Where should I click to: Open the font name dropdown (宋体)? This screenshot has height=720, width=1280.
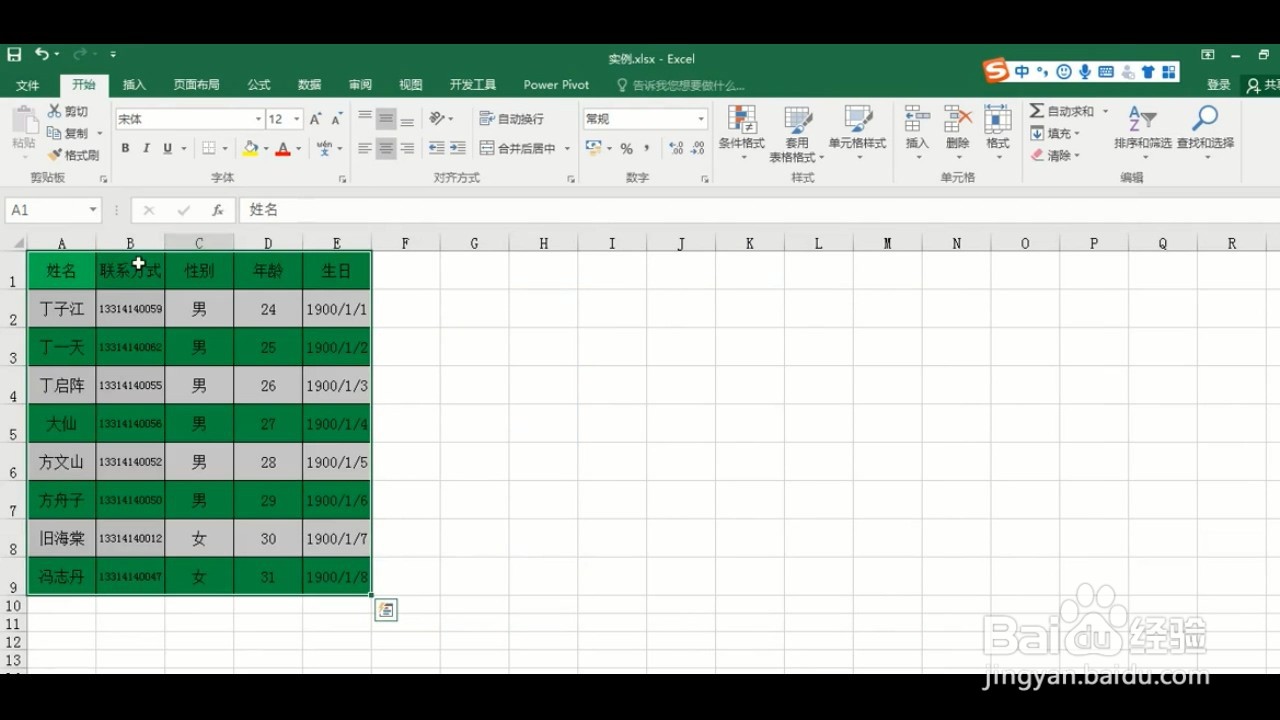[x=257, y=119]
